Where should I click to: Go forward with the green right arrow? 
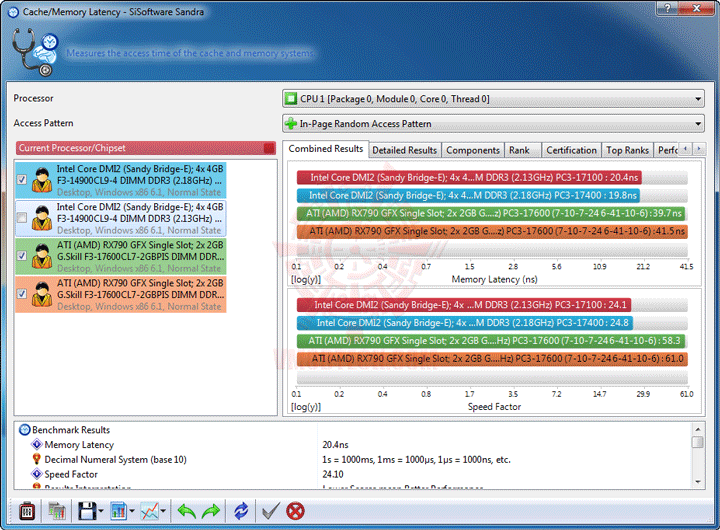coord(211,511)
